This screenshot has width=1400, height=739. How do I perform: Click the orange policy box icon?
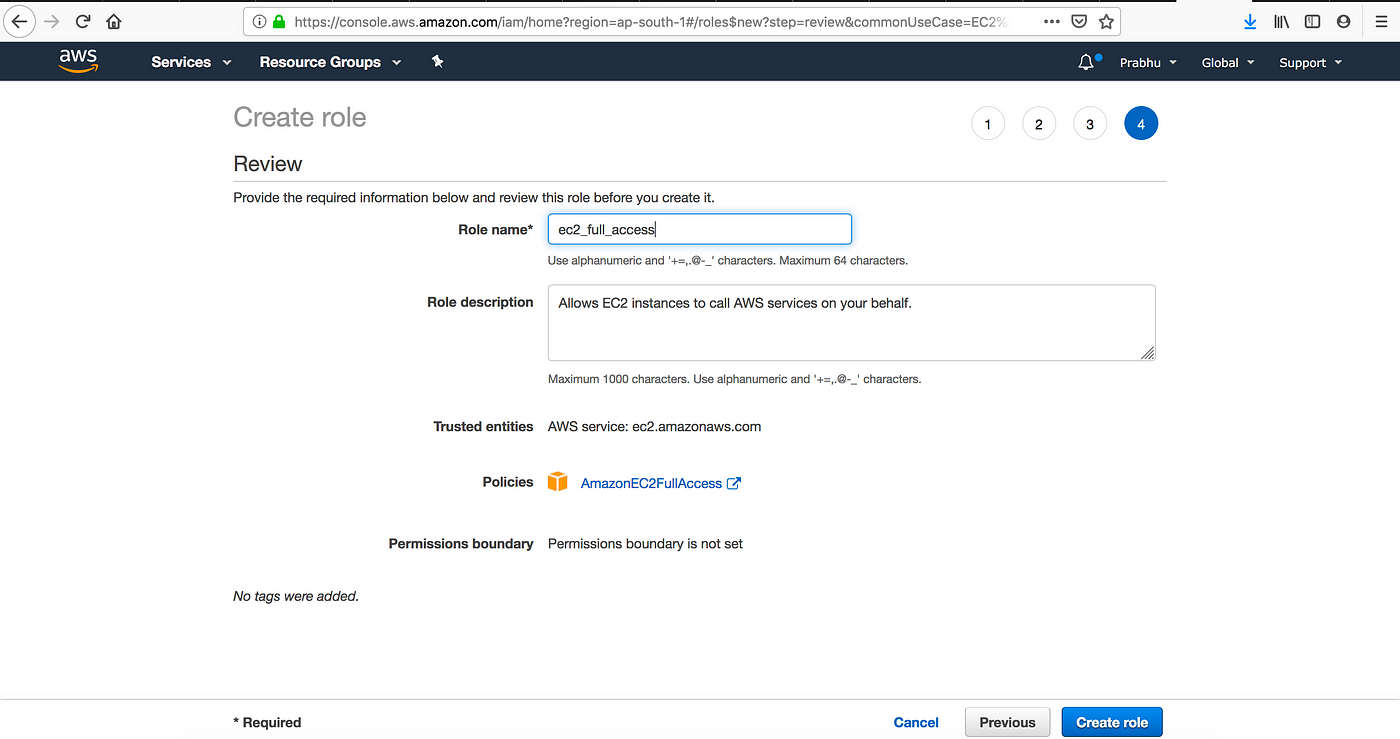click(558, 482)
